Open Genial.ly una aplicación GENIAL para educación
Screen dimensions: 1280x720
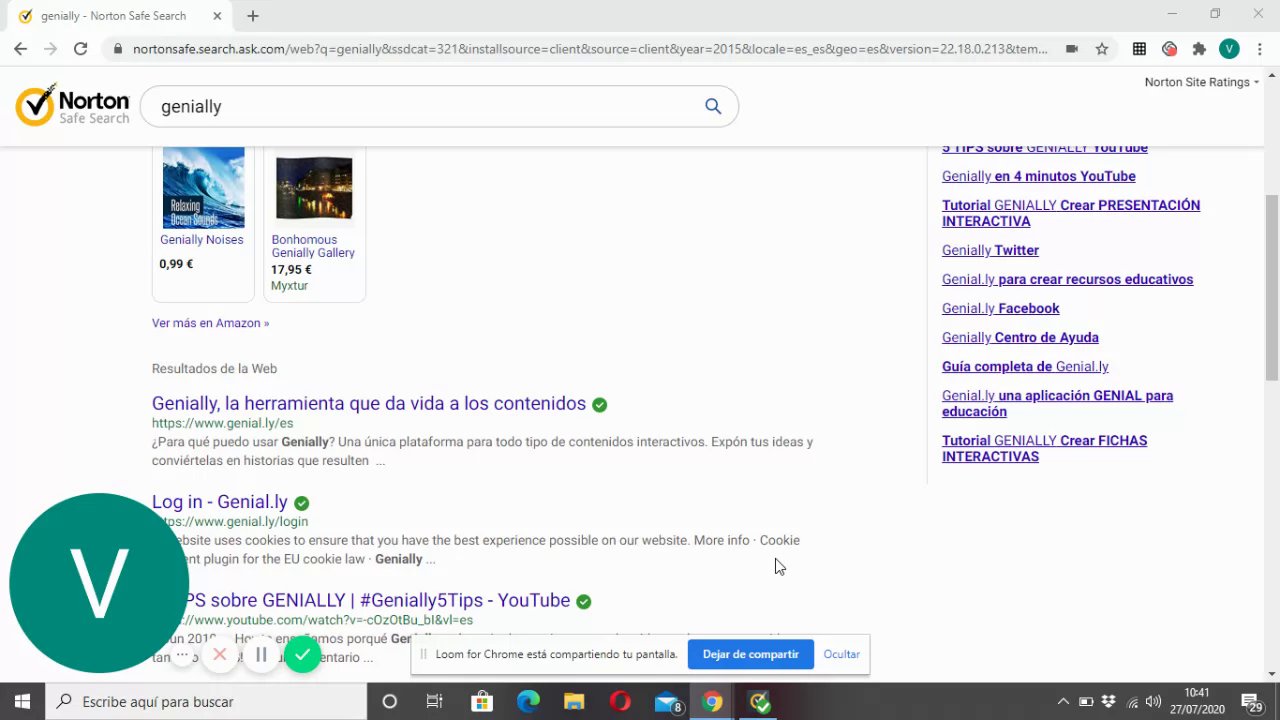pos(1057,403)
